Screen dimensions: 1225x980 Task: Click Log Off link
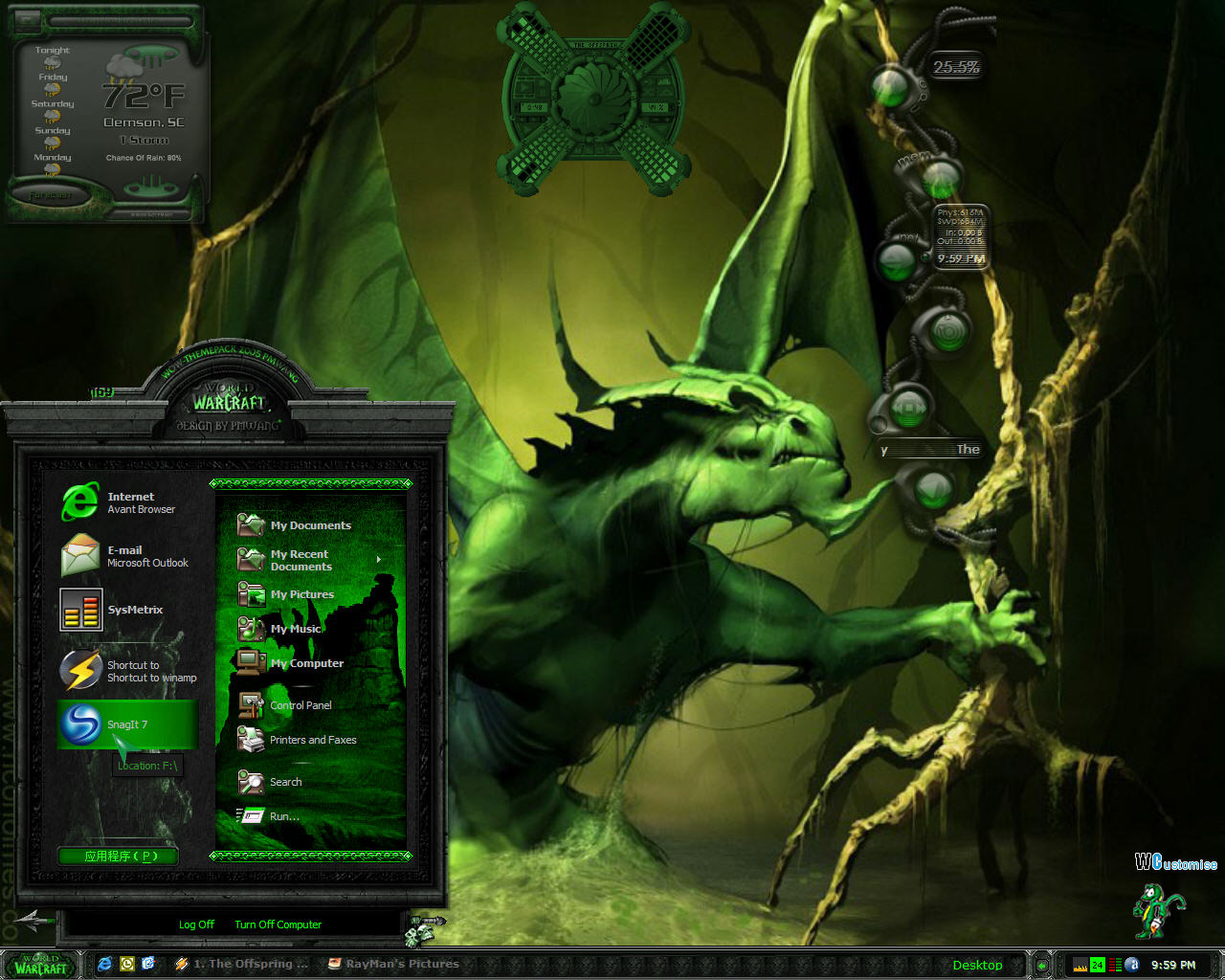click(196, 924)
